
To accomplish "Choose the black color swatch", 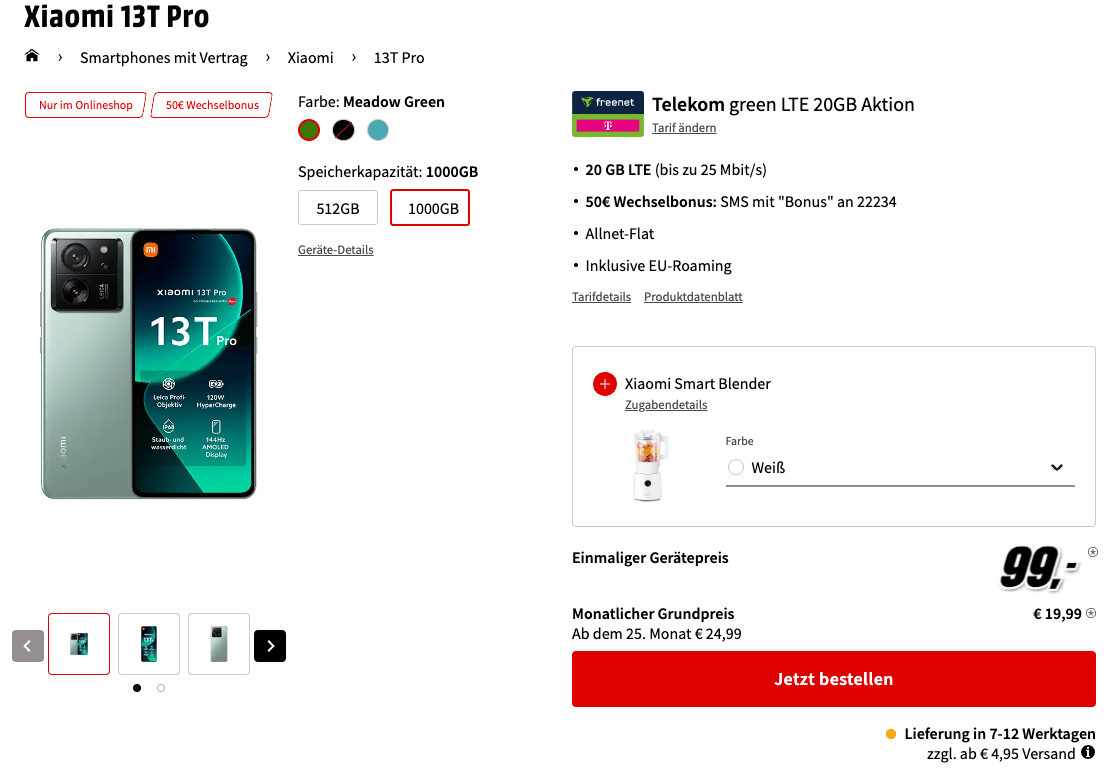I will tap(343, 130).
